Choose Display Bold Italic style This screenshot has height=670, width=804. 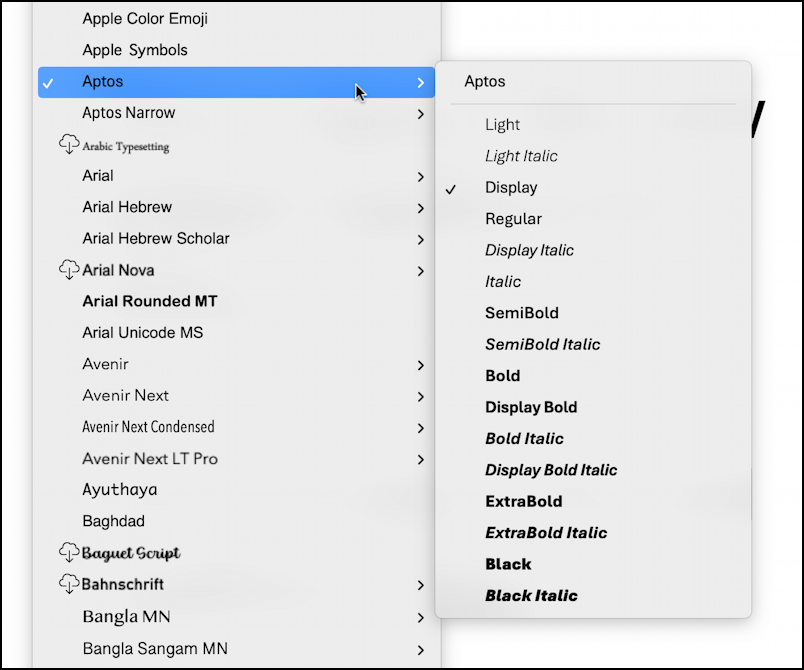pos(551,470)
